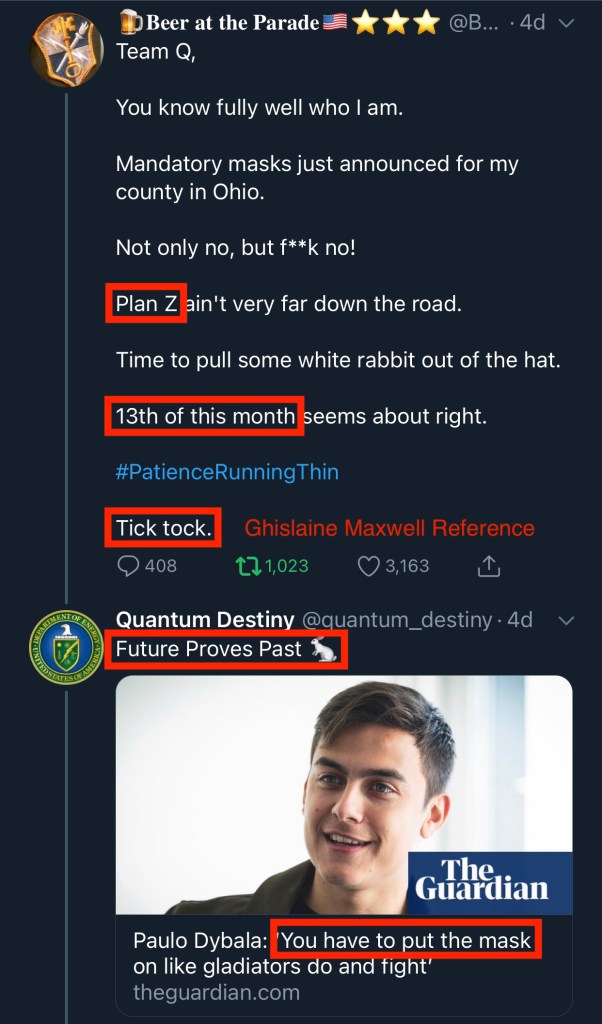This screenshot has width=602, height=1024.
Task: Open the Paulo Dybala article headline
Action: 330,953
